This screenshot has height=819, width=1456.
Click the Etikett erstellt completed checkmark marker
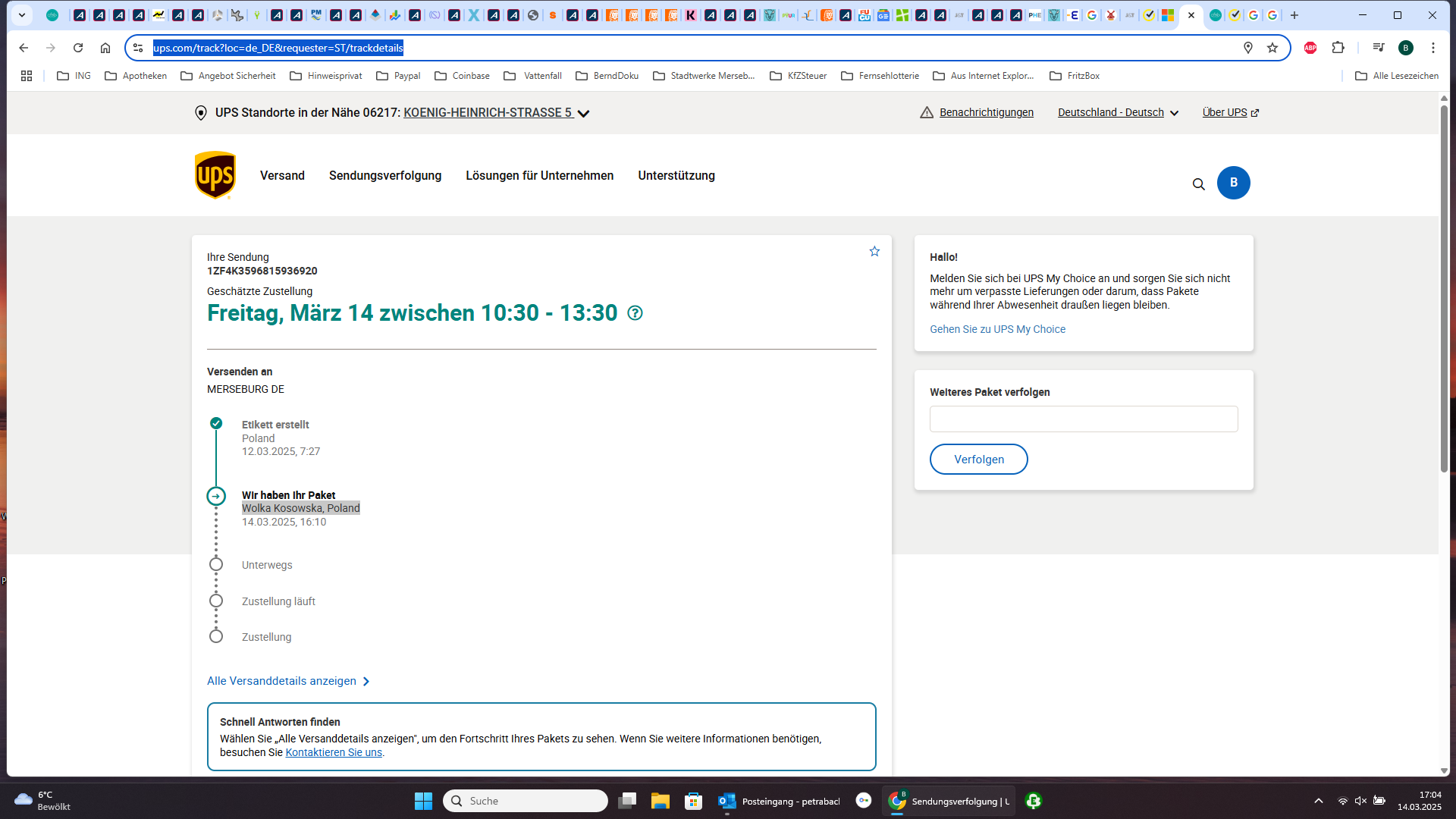[216, 423]
